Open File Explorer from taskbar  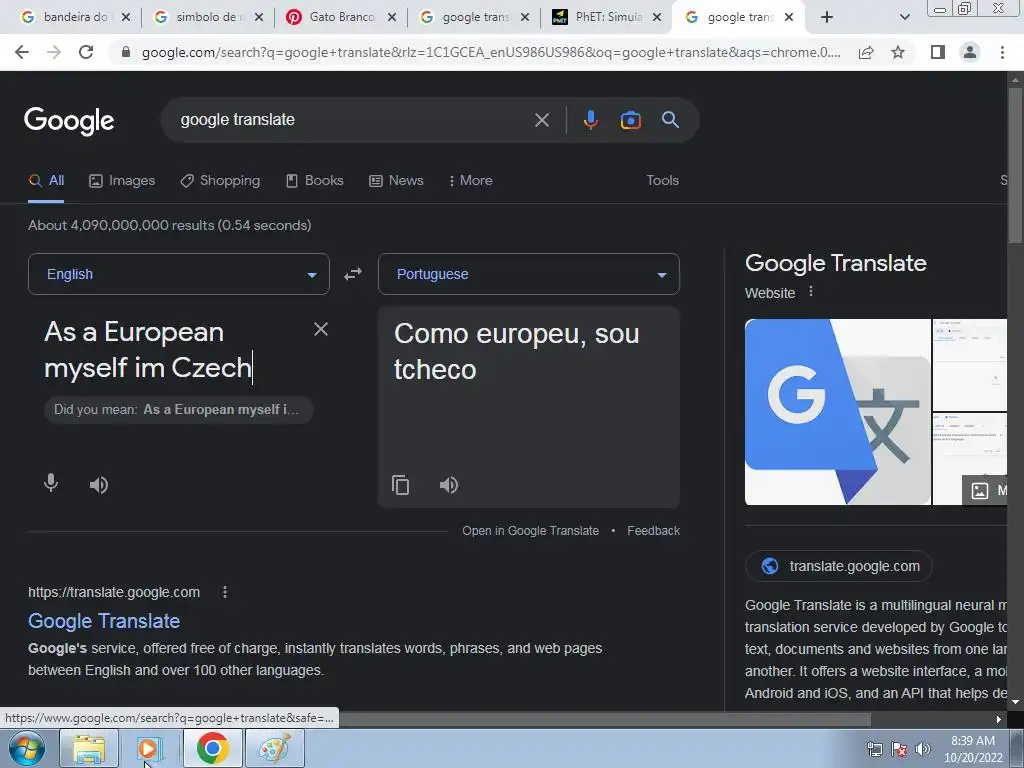coord(89,749)
